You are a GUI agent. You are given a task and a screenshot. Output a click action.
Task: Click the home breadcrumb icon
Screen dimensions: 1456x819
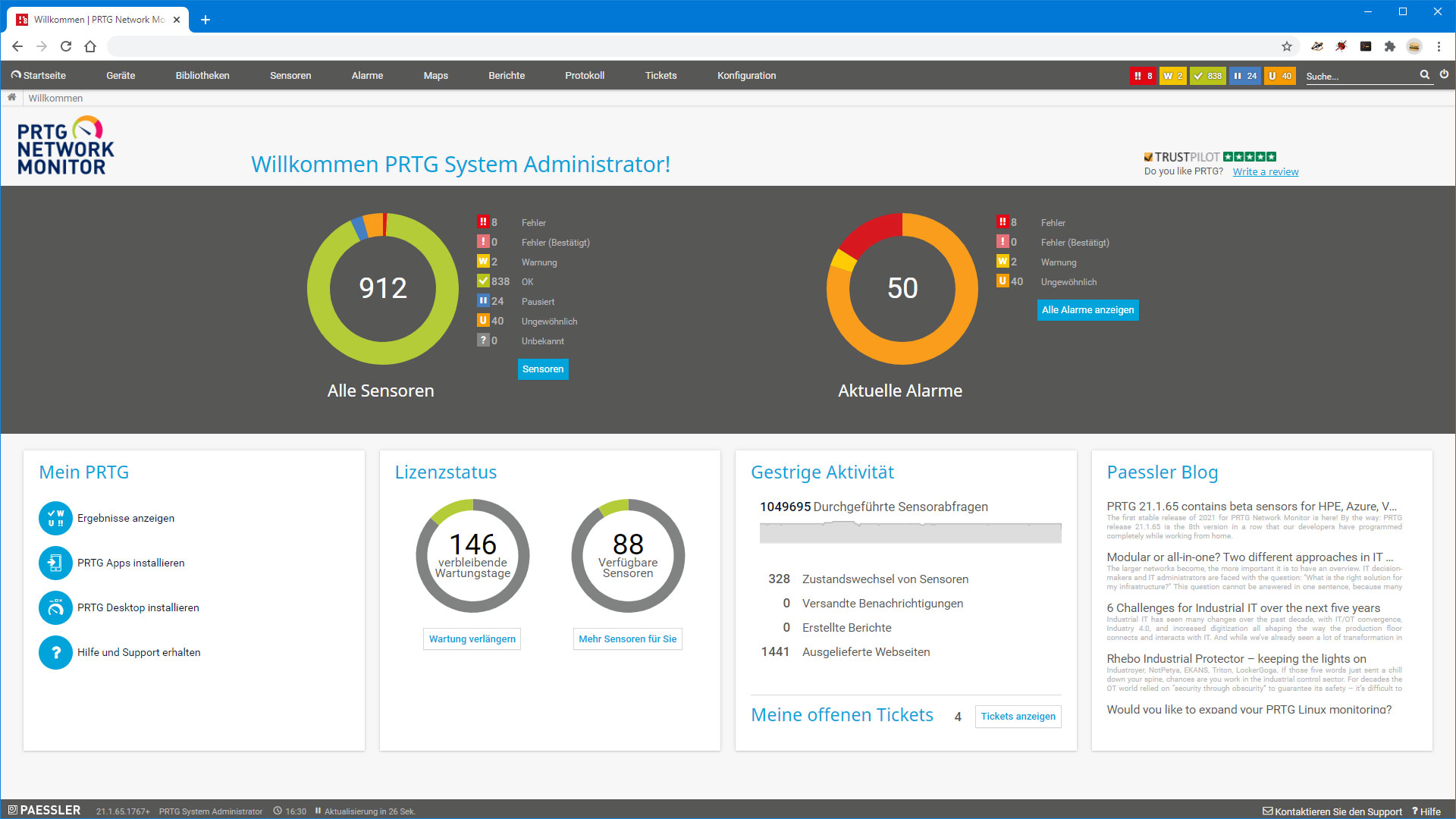pos(11,98)
